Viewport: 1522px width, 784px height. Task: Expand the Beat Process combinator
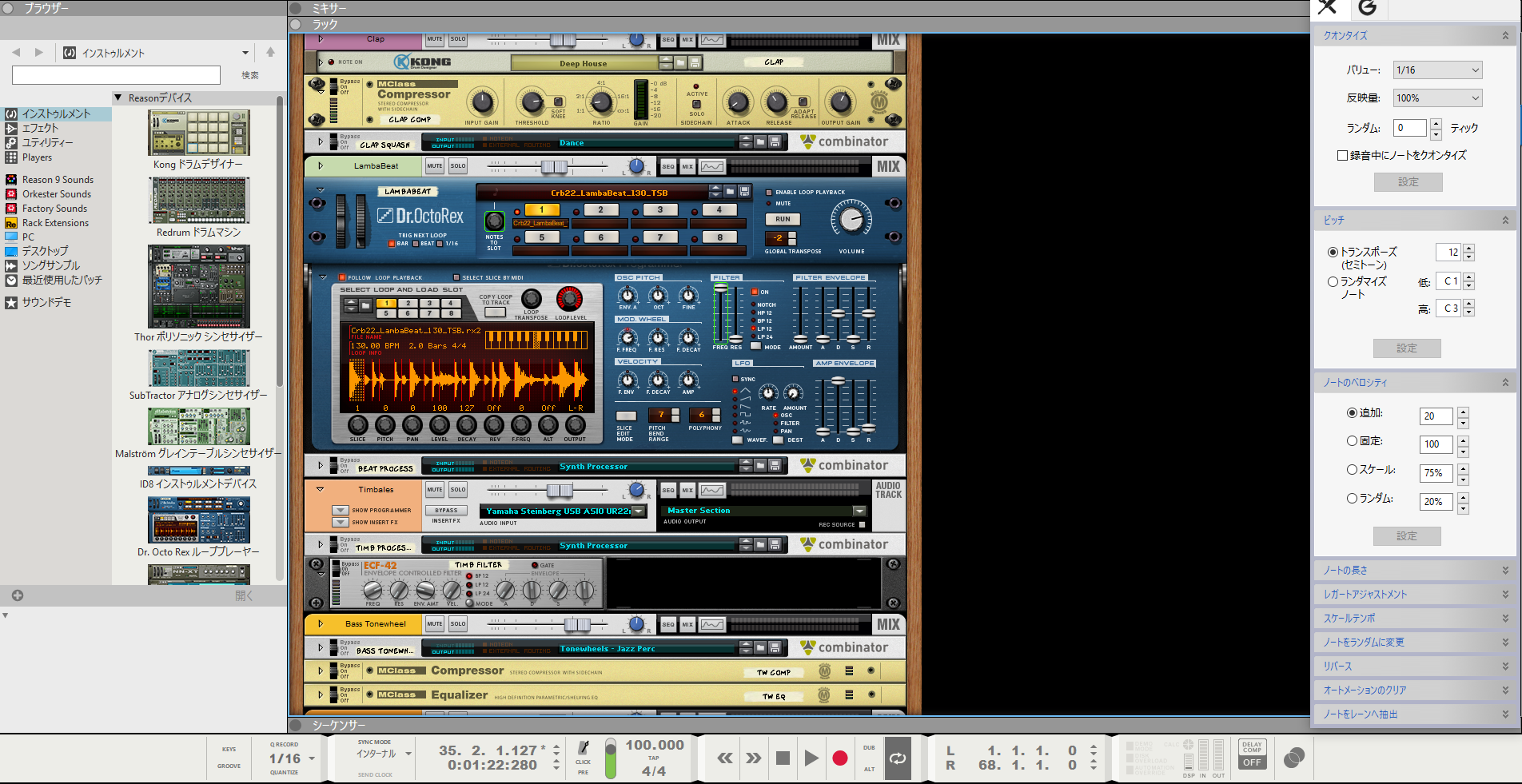pos(321,465)
